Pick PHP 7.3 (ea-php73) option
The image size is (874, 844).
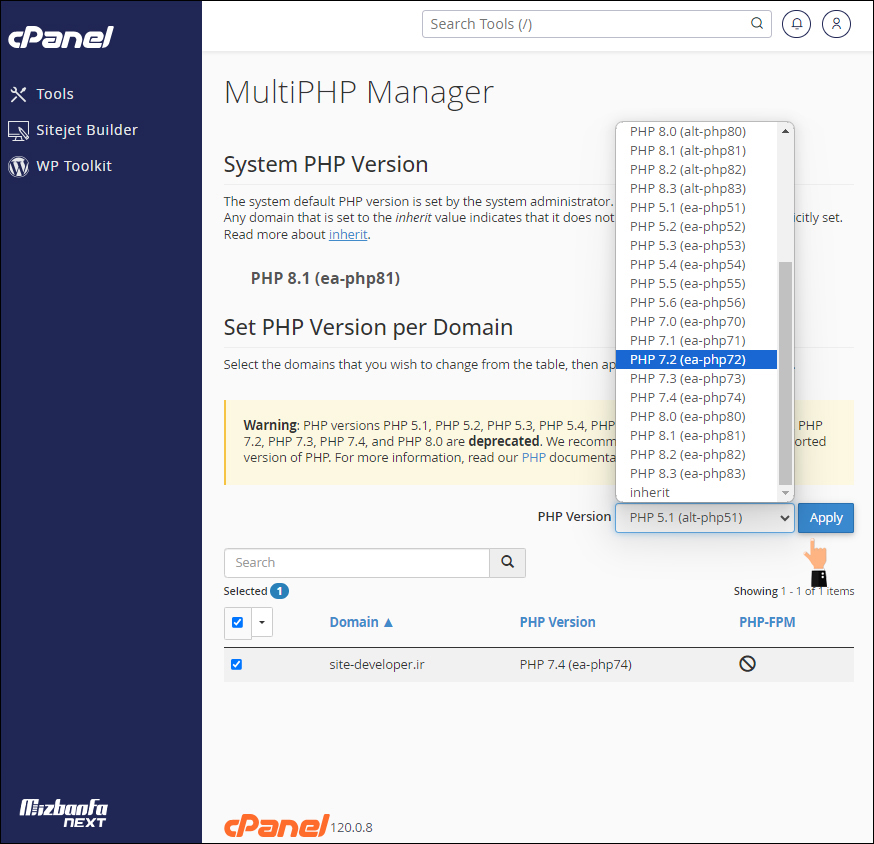coord(696,379)
